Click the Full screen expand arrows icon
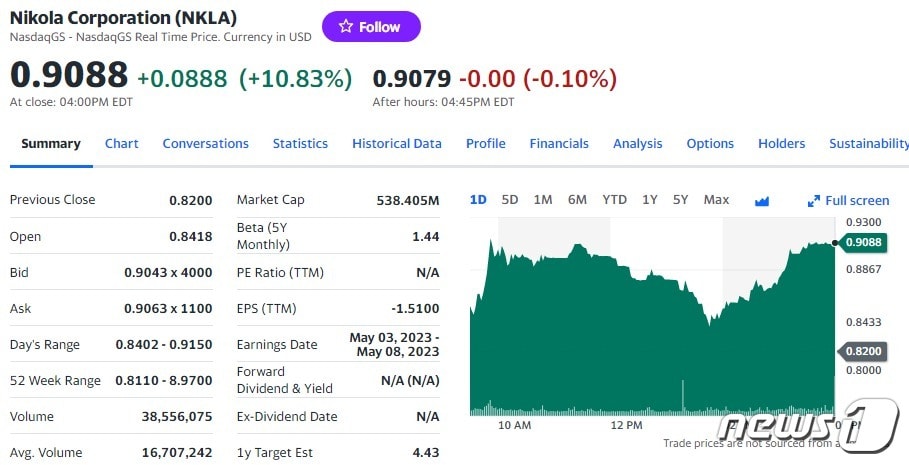This screenshot has height=465, width=909. (x=814, y=201)
